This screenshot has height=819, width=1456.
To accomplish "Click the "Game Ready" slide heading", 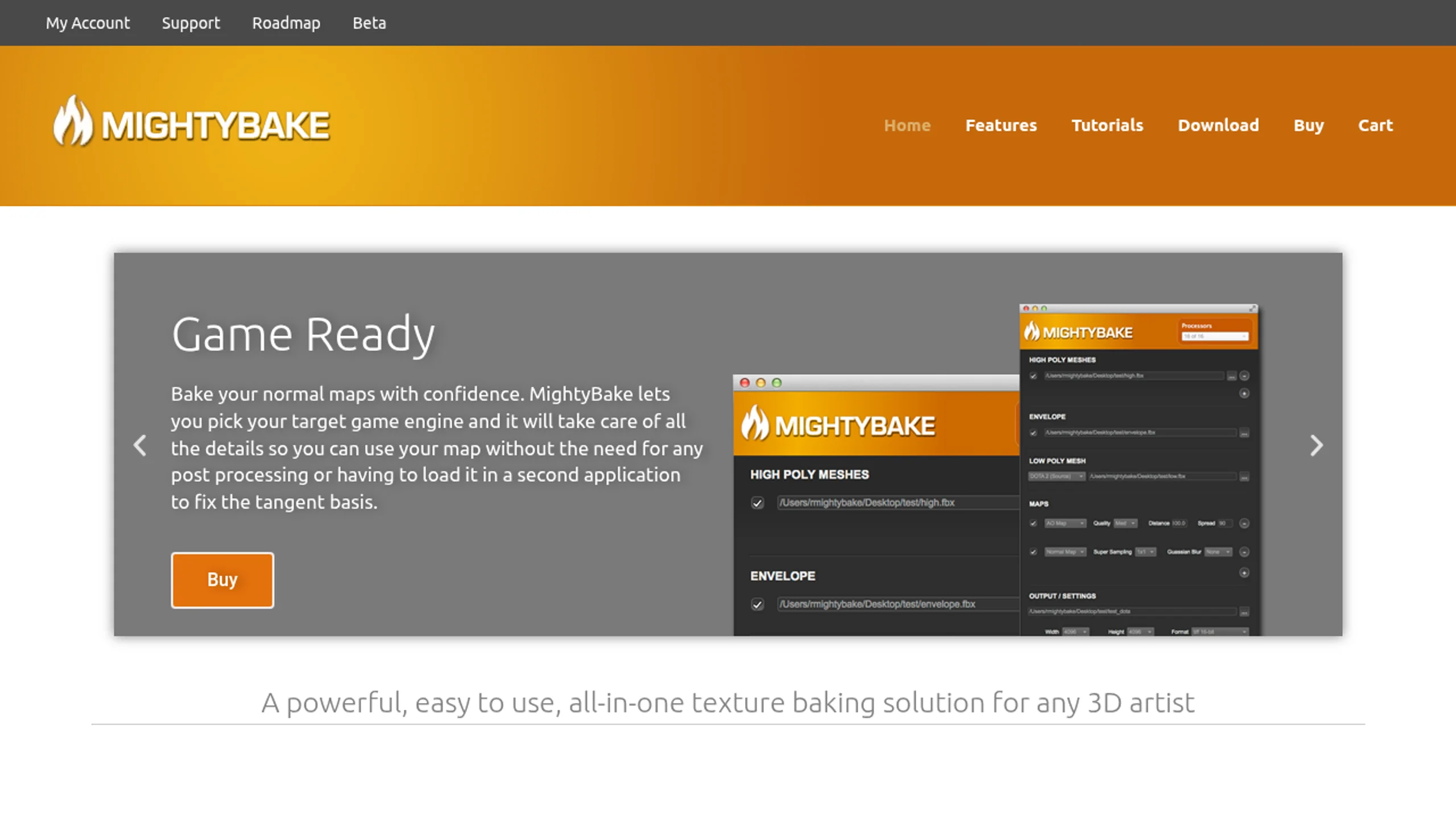I will click(303, 334).
